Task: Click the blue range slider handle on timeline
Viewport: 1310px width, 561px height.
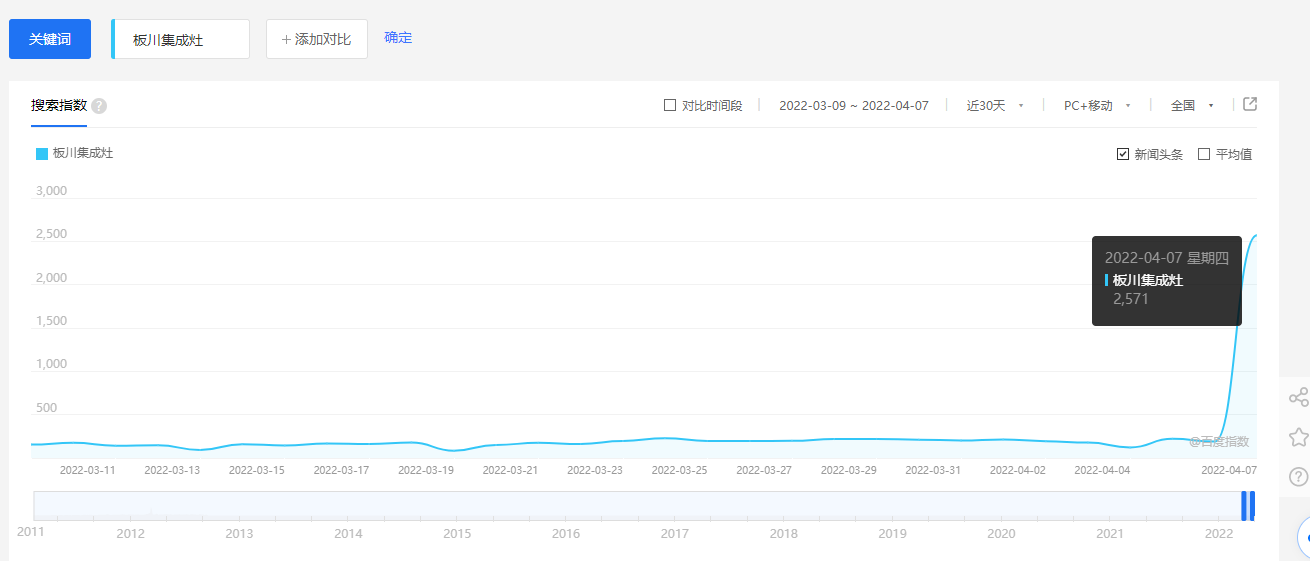Action: point(1247,506)
